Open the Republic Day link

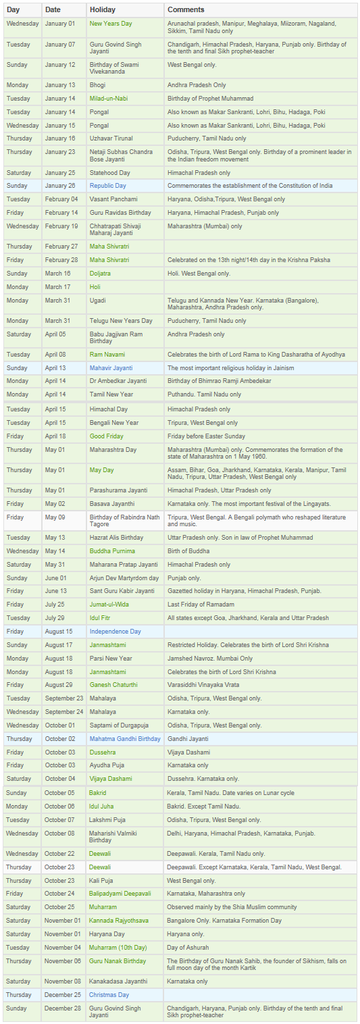(108, 185)
